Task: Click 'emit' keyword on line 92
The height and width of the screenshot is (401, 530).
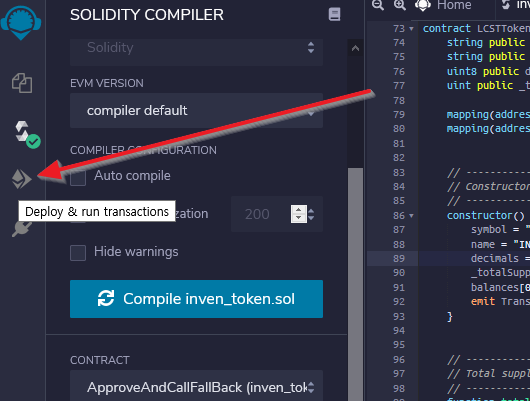Action: point(483,301)
